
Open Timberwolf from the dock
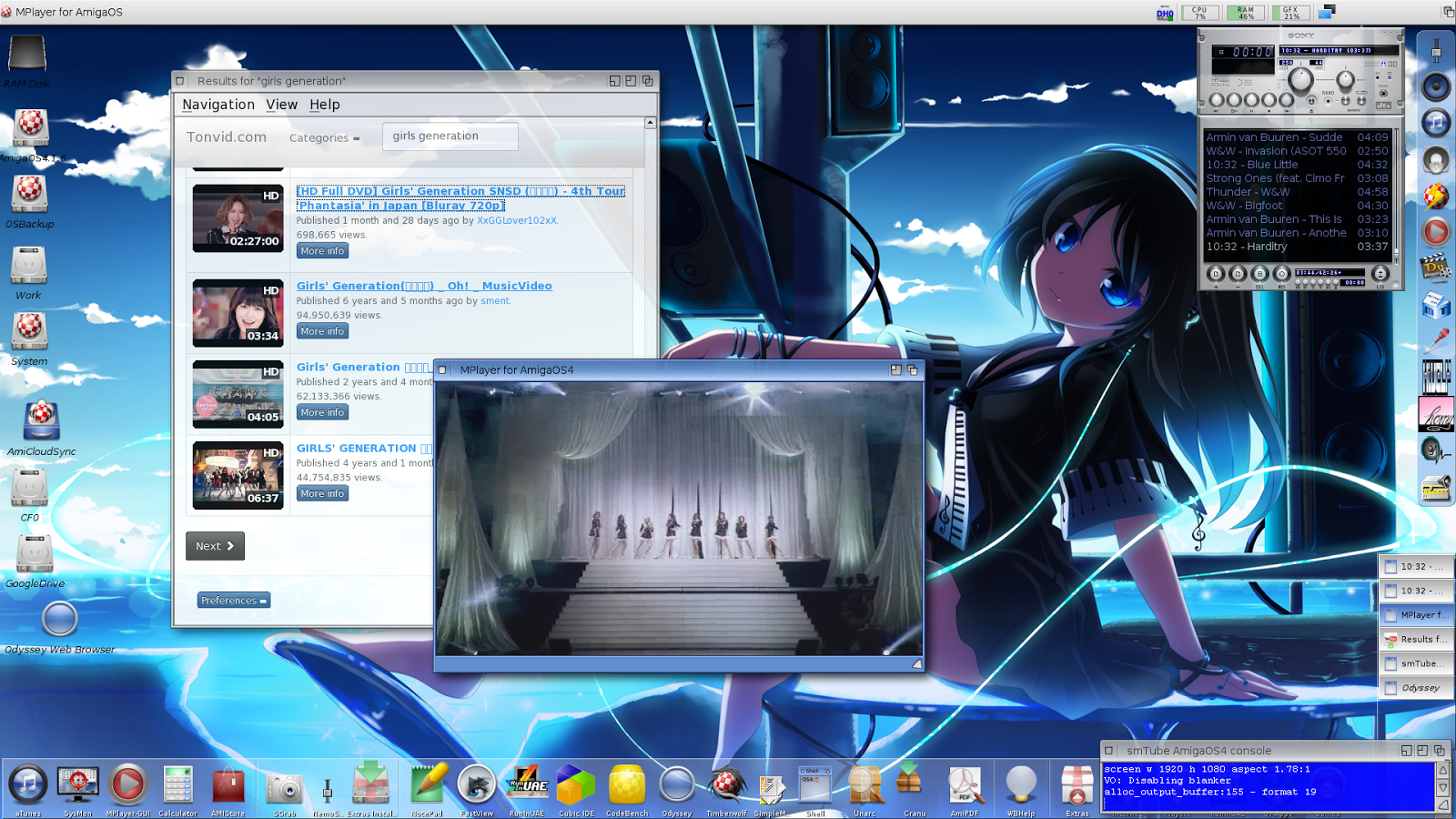click(x=726, y=785)
